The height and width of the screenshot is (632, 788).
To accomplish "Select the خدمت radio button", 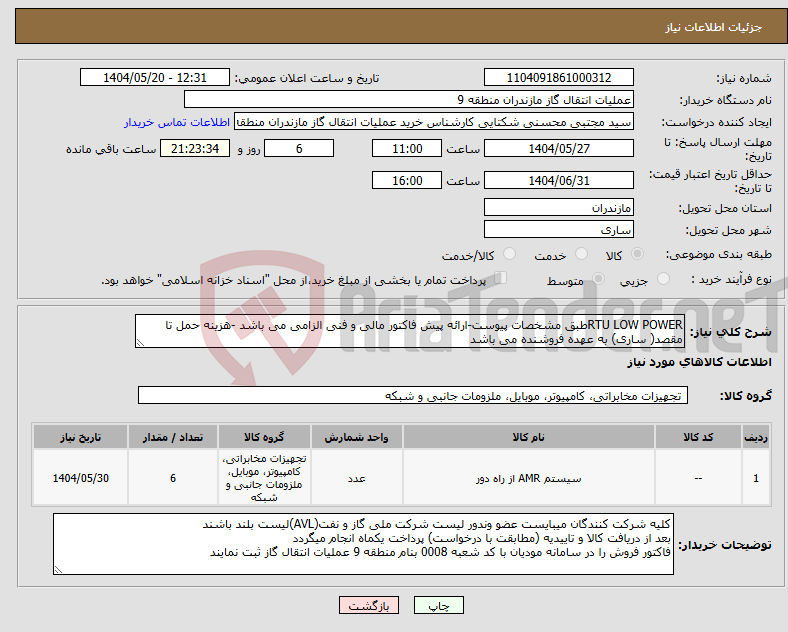I will [x=581, y=254].
